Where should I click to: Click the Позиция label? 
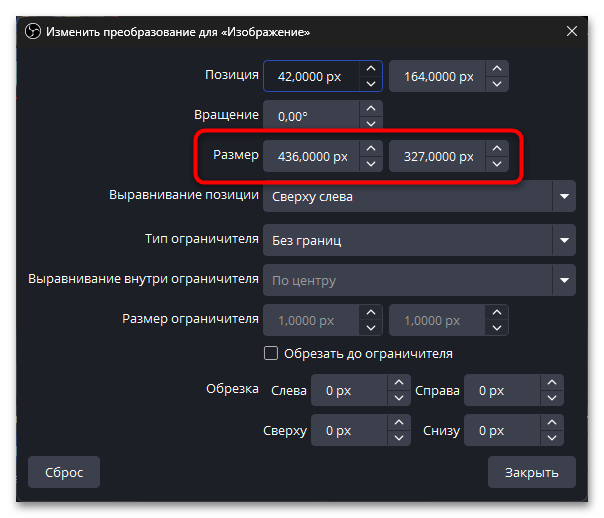[232, 75]
